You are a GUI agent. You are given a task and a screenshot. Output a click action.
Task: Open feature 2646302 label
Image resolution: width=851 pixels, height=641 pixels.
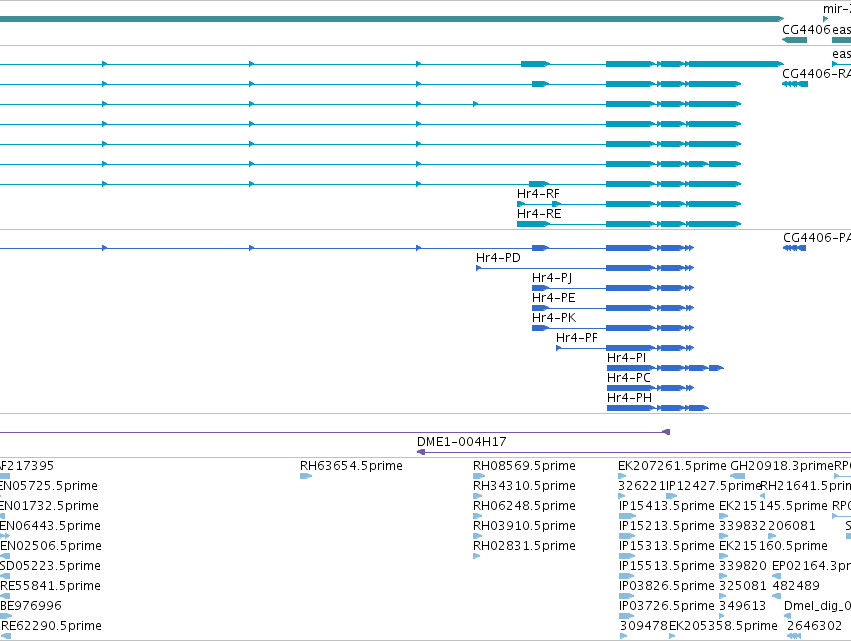pos(814,626)
